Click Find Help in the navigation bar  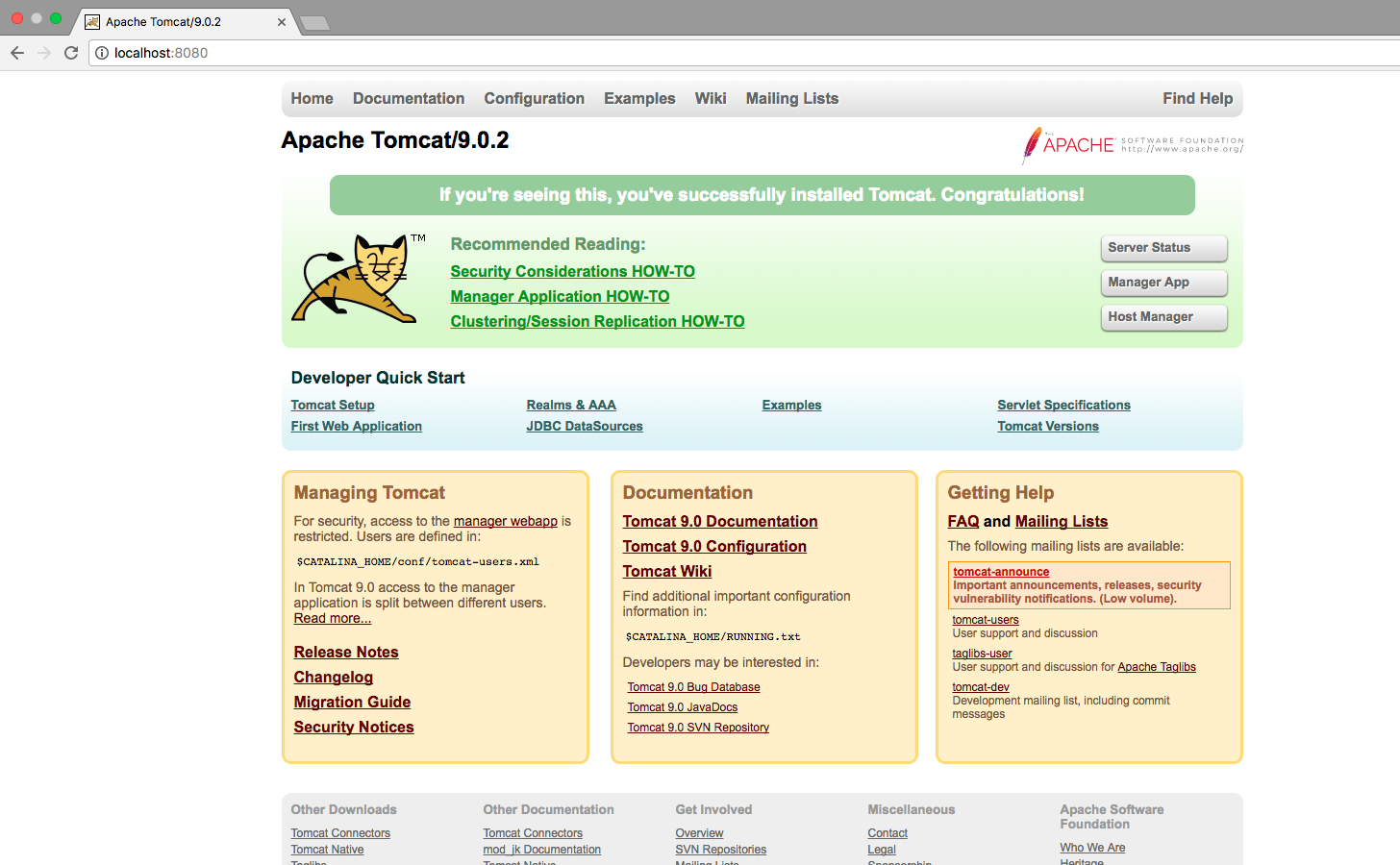tap(1197, 98)
